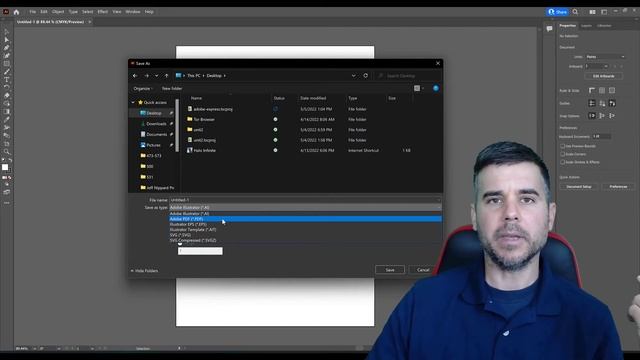Click the Save button

pos(390,270)
